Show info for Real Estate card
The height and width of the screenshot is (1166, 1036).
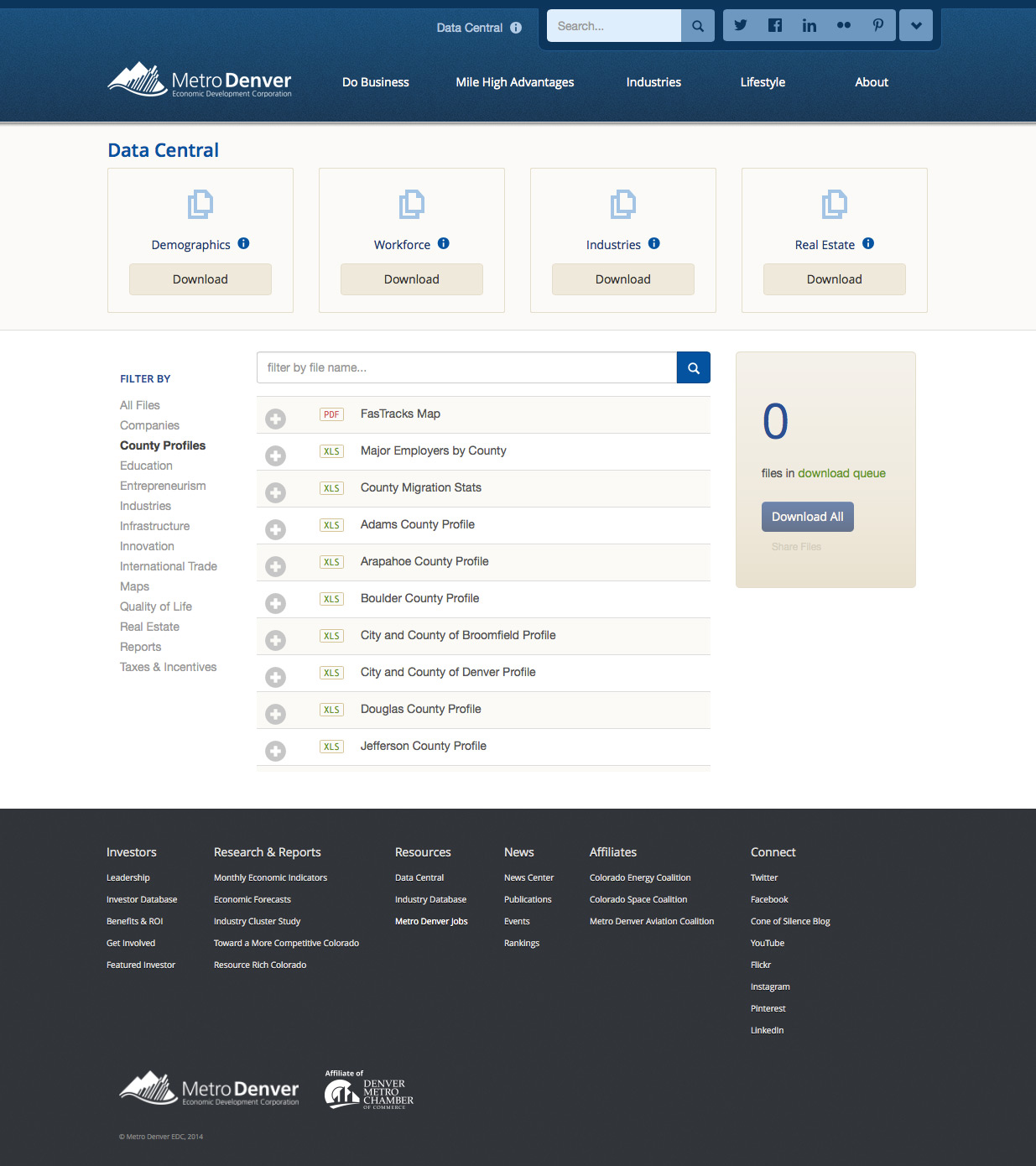pos(868,243)
